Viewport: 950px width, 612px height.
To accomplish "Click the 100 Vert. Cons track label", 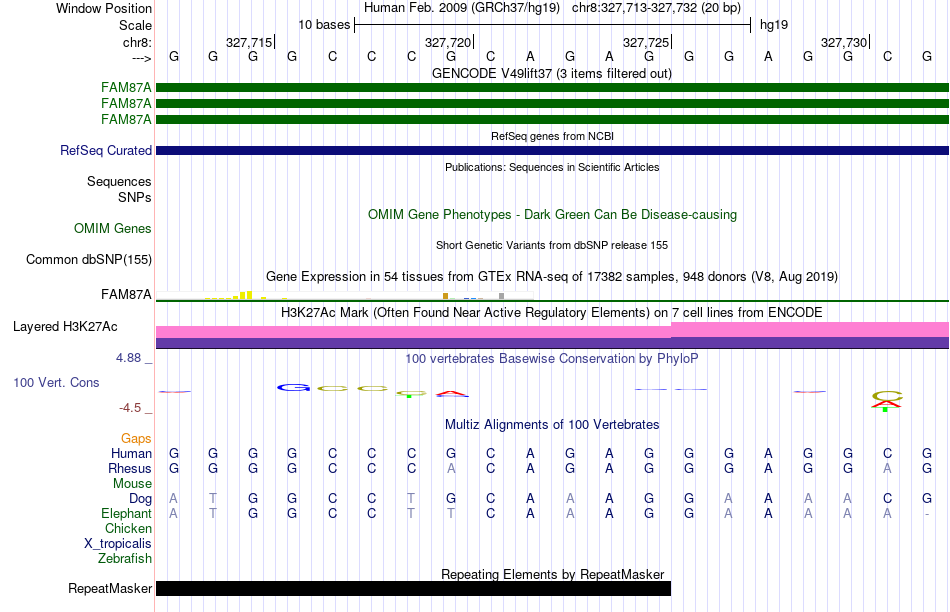I will [56, 382].
